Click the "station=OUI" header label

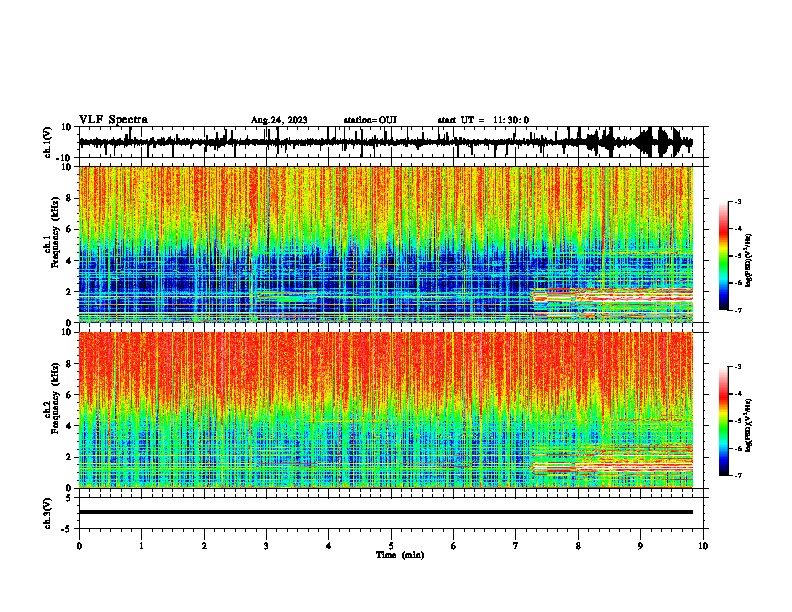coord(370,120)
